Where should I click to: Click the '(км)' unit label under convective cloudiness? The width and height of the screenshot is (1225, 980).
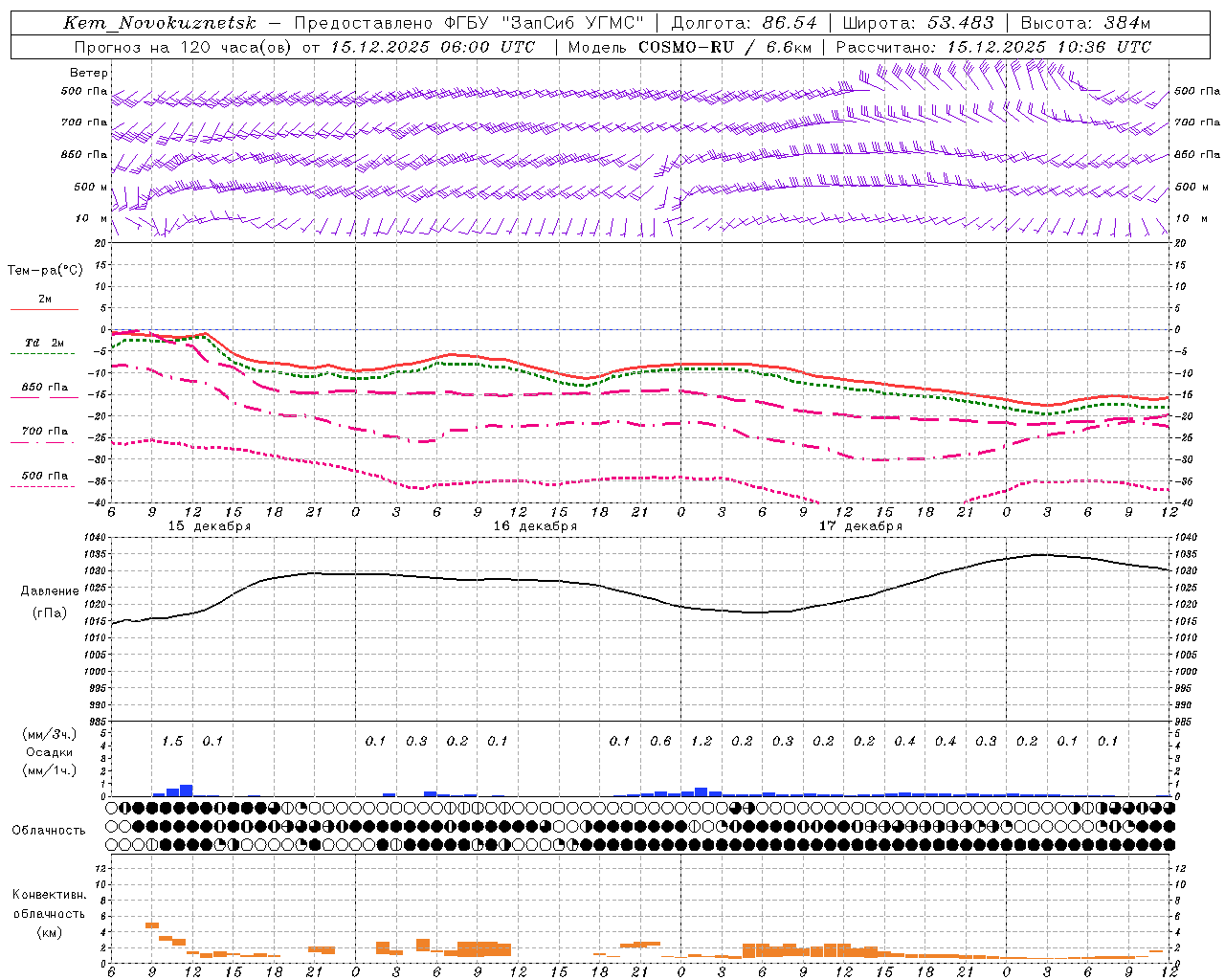coord(50,932)
